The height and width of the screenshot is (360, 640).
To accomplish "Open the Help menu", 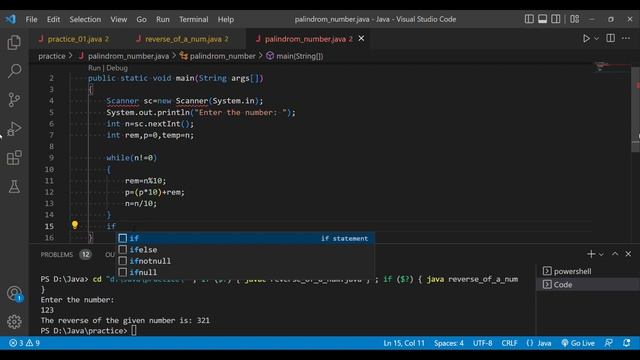I will [225, 19].
